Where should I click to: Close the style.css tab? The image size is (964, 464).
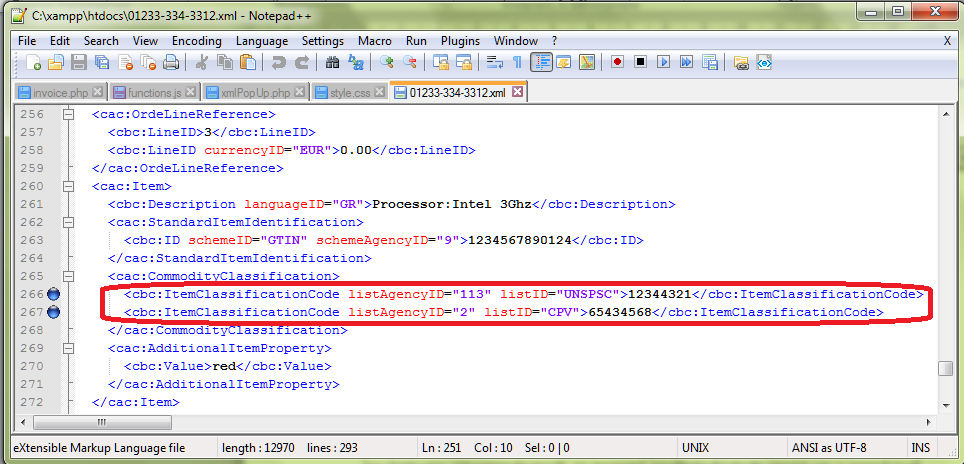[379, 92]
